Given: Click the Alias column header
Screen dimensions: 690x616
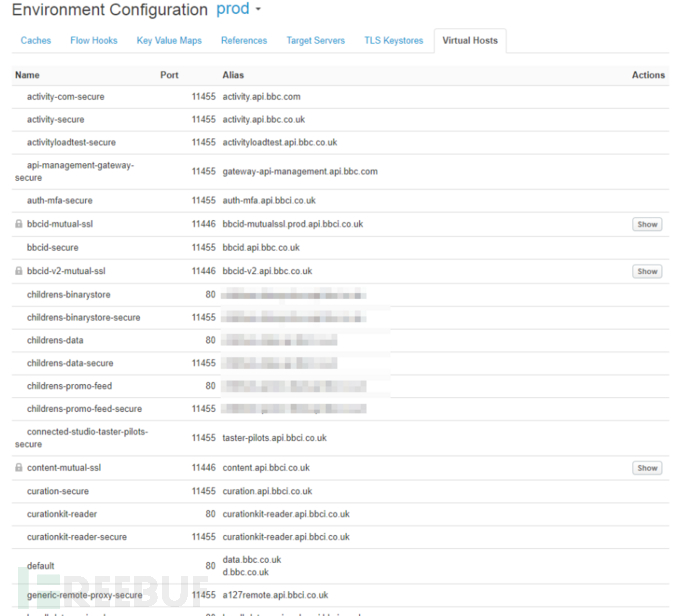Looking at the screenshot, I should (x=233, y=75).
